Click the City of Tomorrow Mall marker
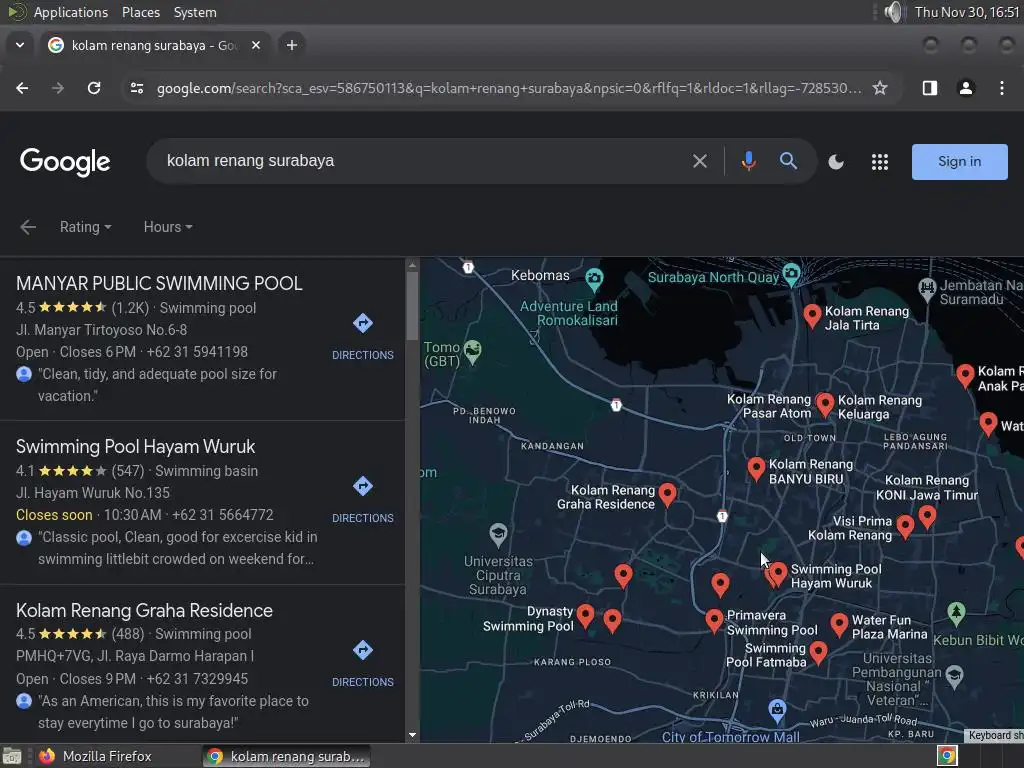Viewport: 1024px width, 768px height. (777, 711)
